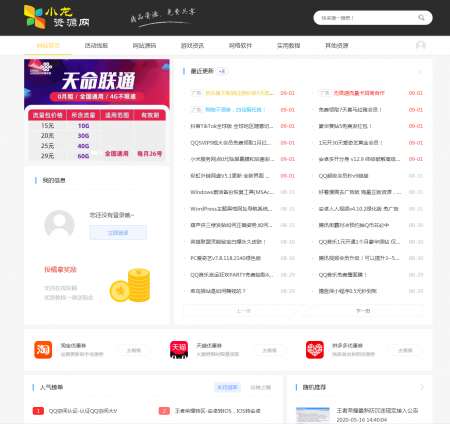This screenshot has width=450, height=424.
Task: Click the 小龙资源网 site logo
Action: pos(57,17)
